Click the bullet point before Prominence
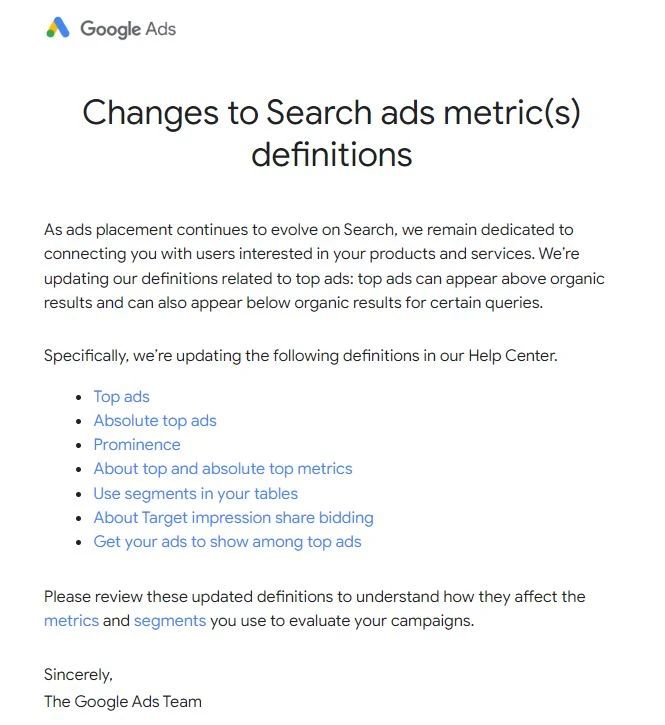Screen dimensions: 665x725 click(80, 446)
